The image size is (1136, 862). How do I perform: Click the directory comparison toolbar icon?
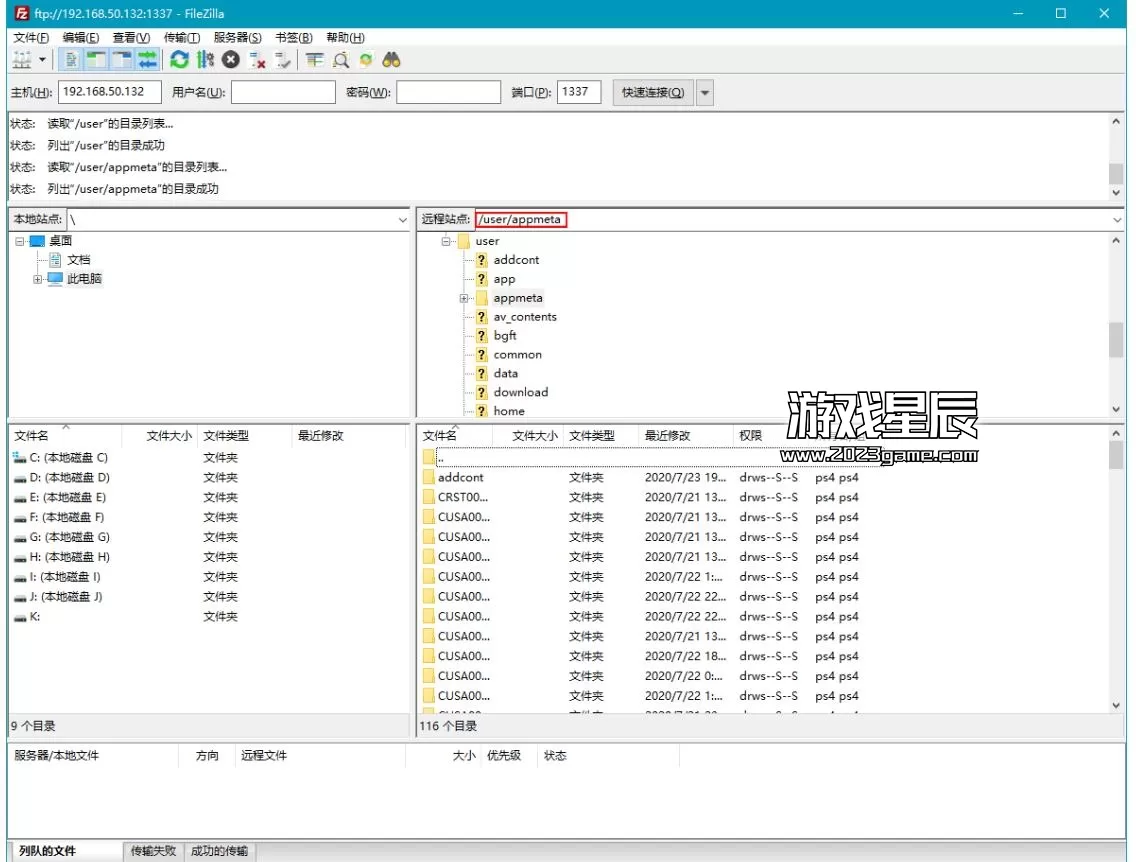click(x=340, y=60)
